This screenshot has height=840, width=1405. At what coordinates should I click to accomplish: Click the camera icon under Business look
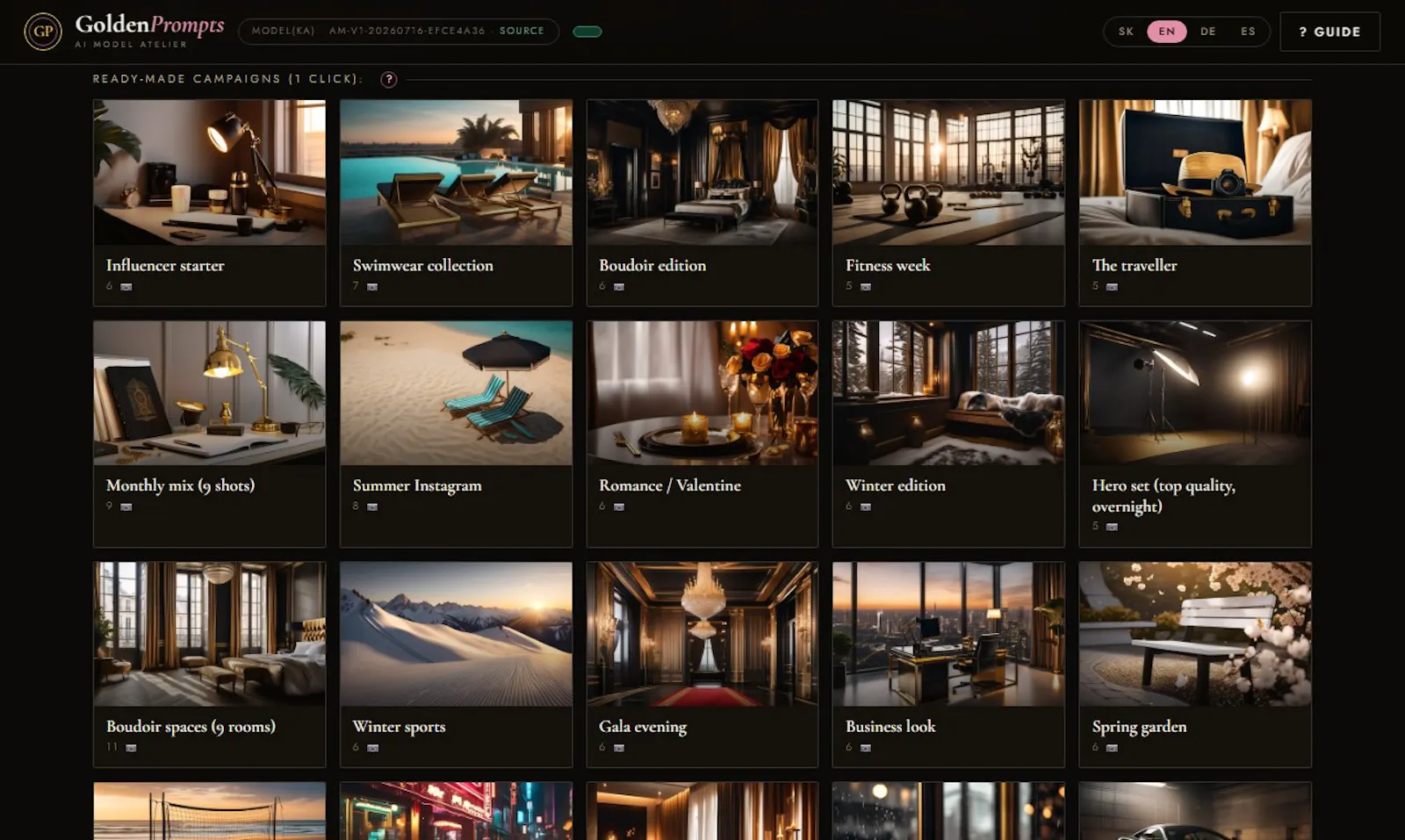pos(866,749)
